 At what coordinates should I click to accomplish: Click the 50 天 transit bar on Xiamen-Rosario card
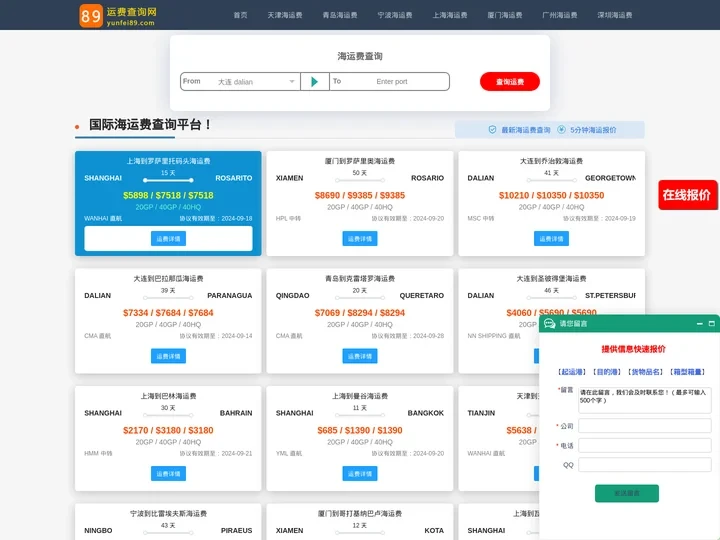pos(360,180)
